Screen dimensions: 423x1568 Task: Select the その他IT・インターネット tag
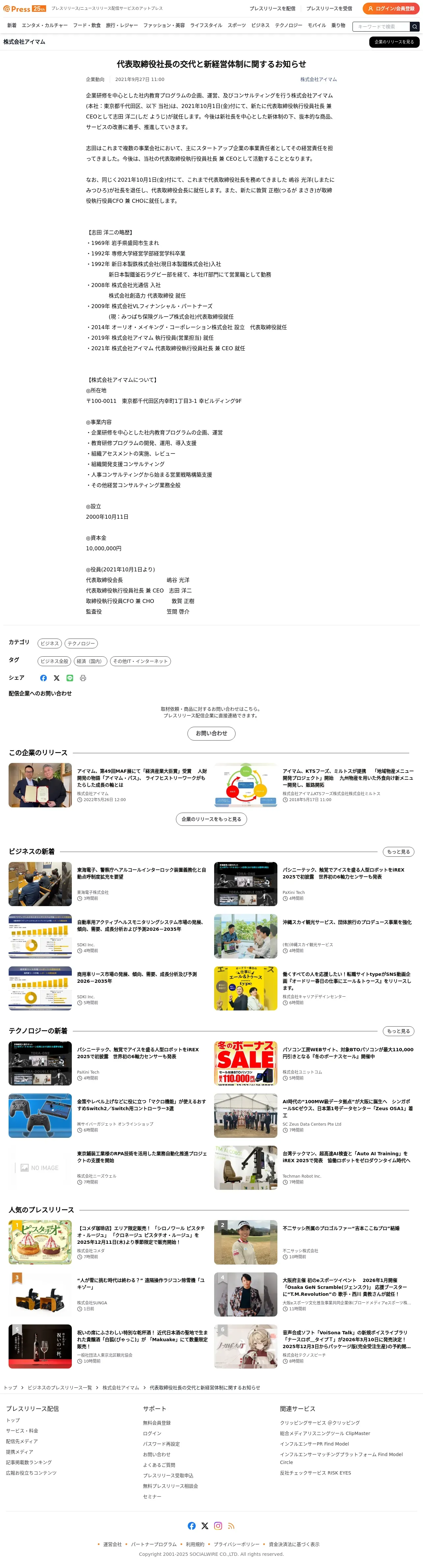click(140, 661)
